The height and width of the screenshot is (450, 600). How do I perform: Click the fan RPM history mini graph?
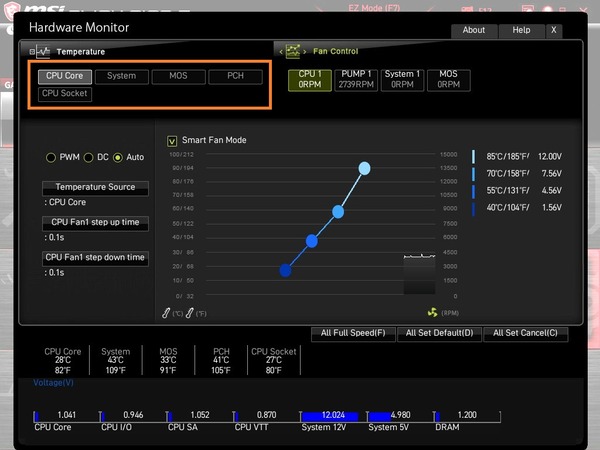tap(419, 273)
